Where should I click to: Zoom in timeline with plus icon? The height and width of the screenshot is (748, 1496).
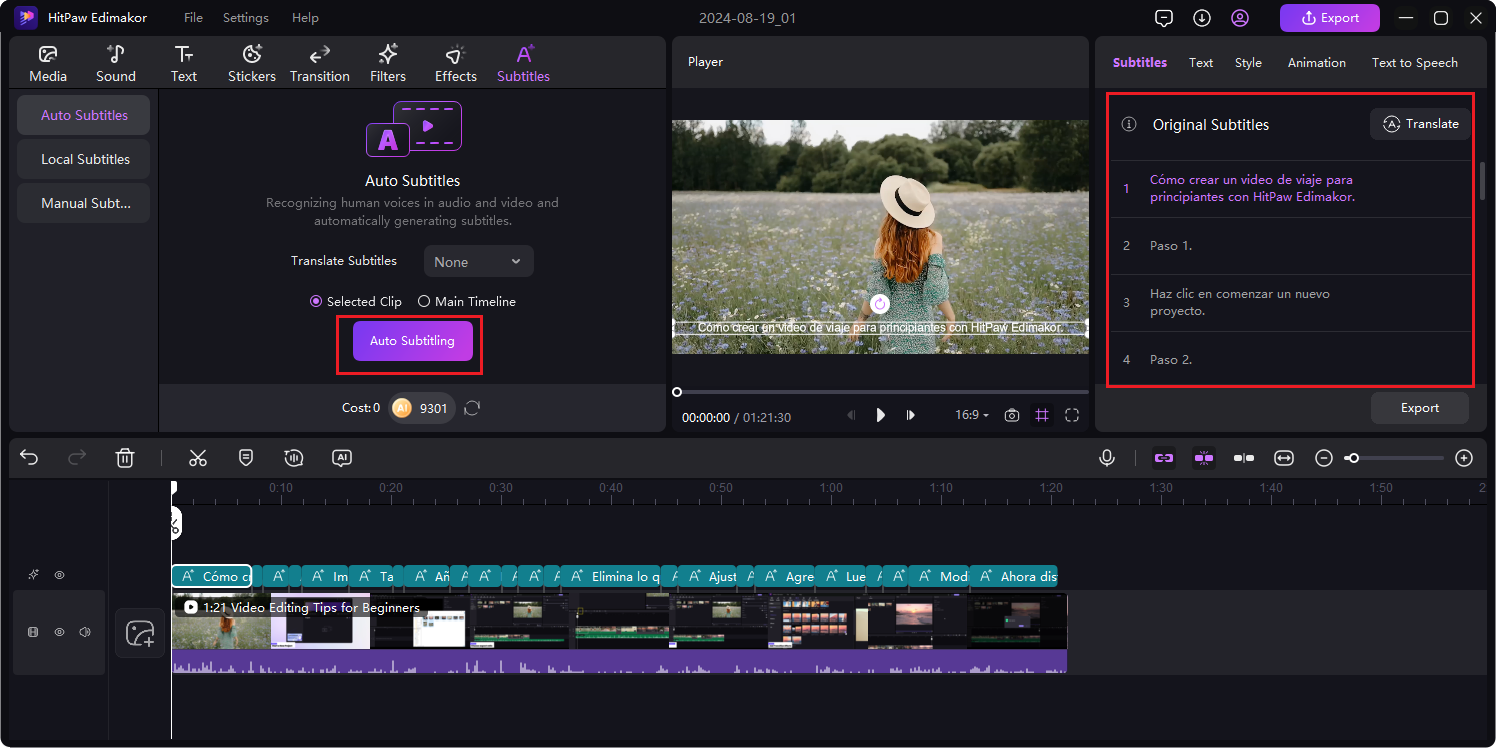click(1464, 458)
